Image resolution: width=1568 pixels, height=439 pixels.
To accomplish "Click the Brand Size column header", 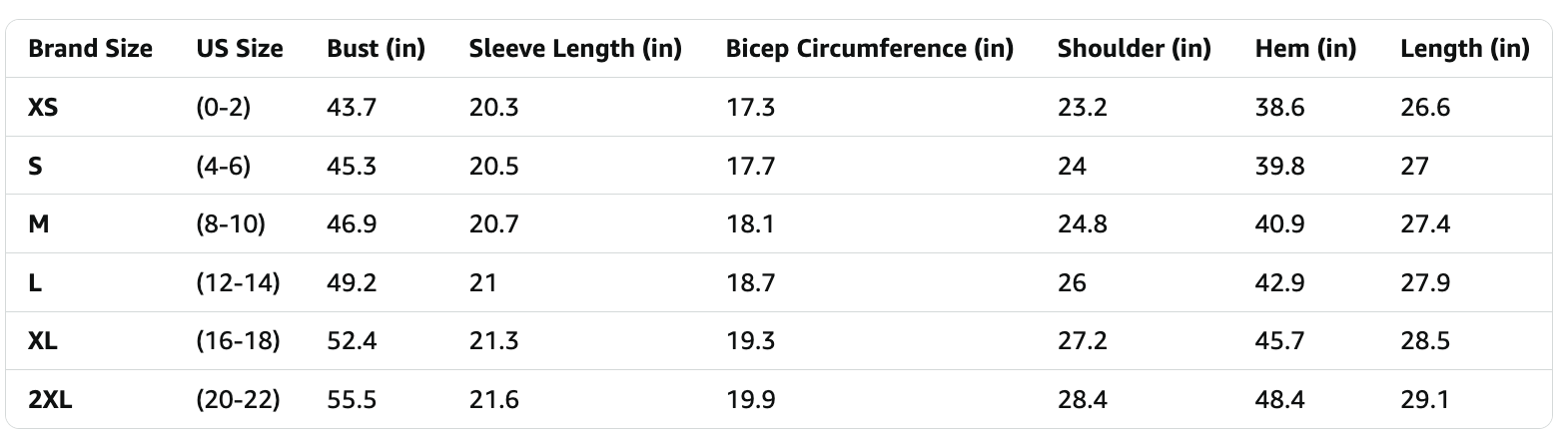I will [x=90, y=49].
